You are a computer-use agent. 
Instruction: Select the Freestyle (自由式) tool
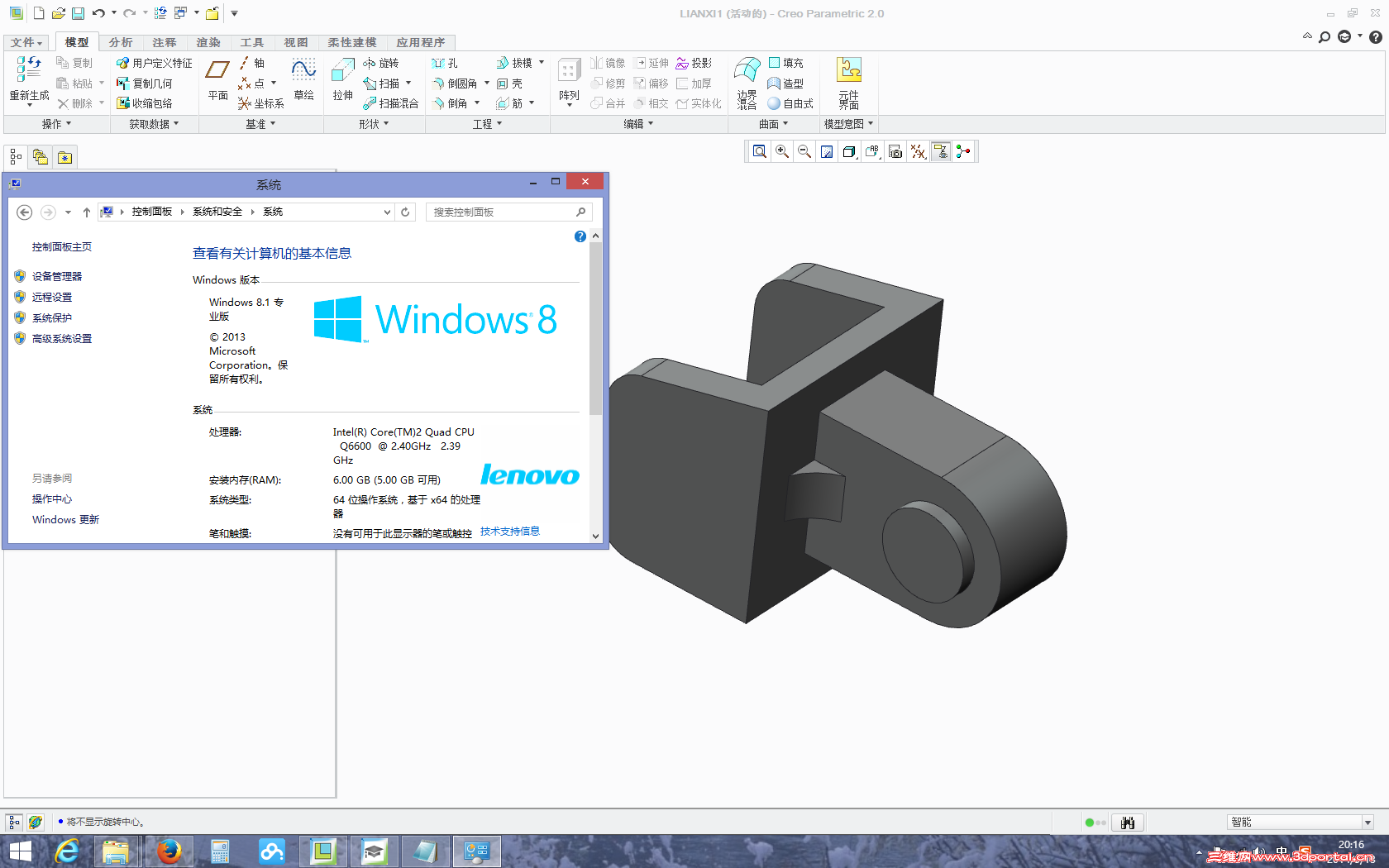(790, 103)
